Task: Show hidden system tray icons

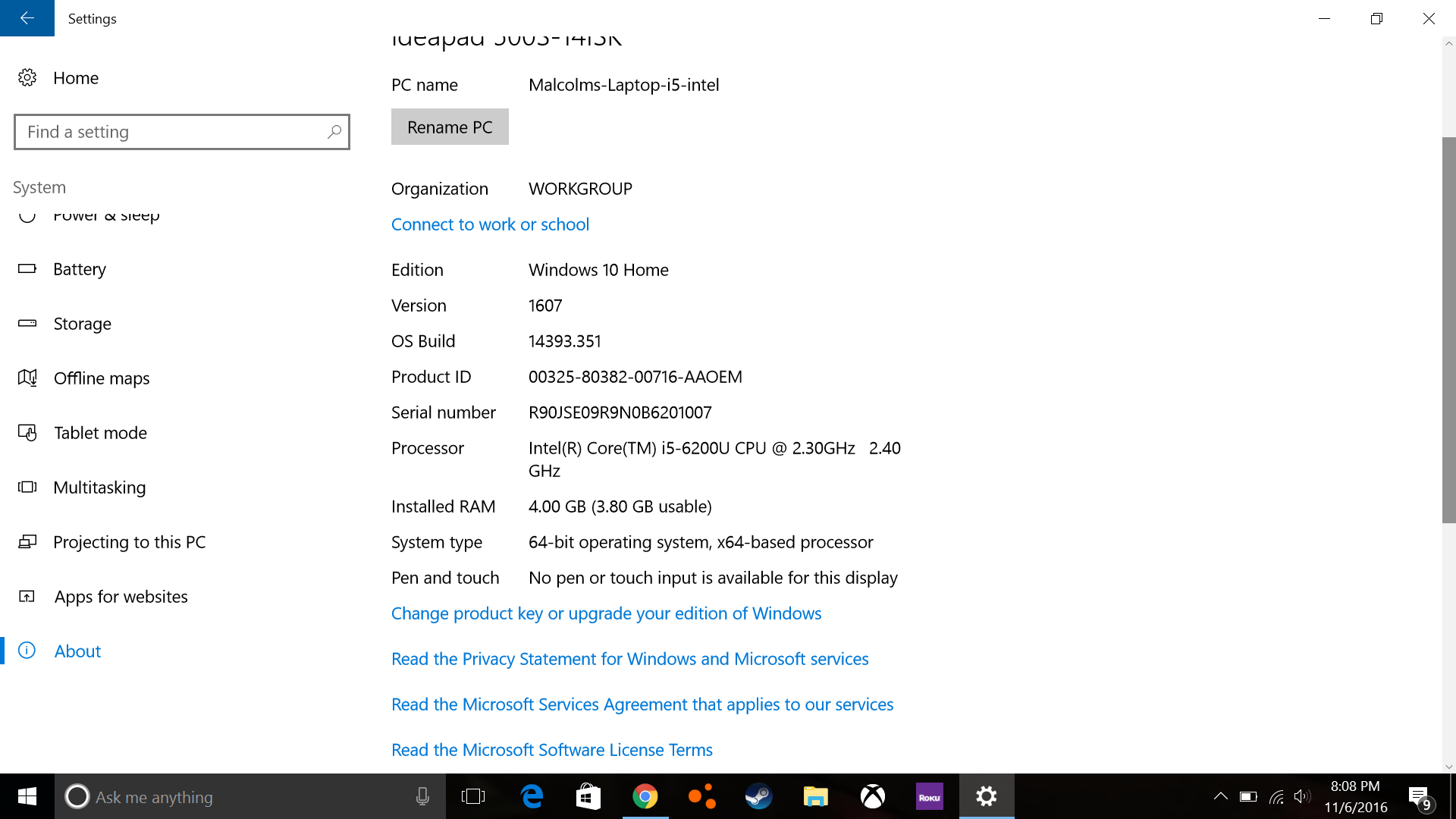Action: tap(1220, 796)
